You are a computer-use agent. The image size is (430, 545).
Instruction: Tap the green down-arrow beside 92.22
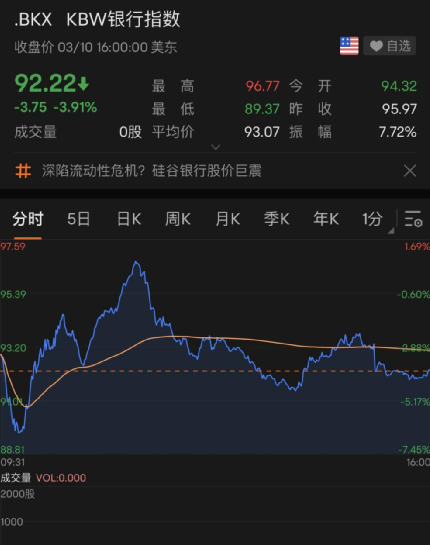coord(83,84)
